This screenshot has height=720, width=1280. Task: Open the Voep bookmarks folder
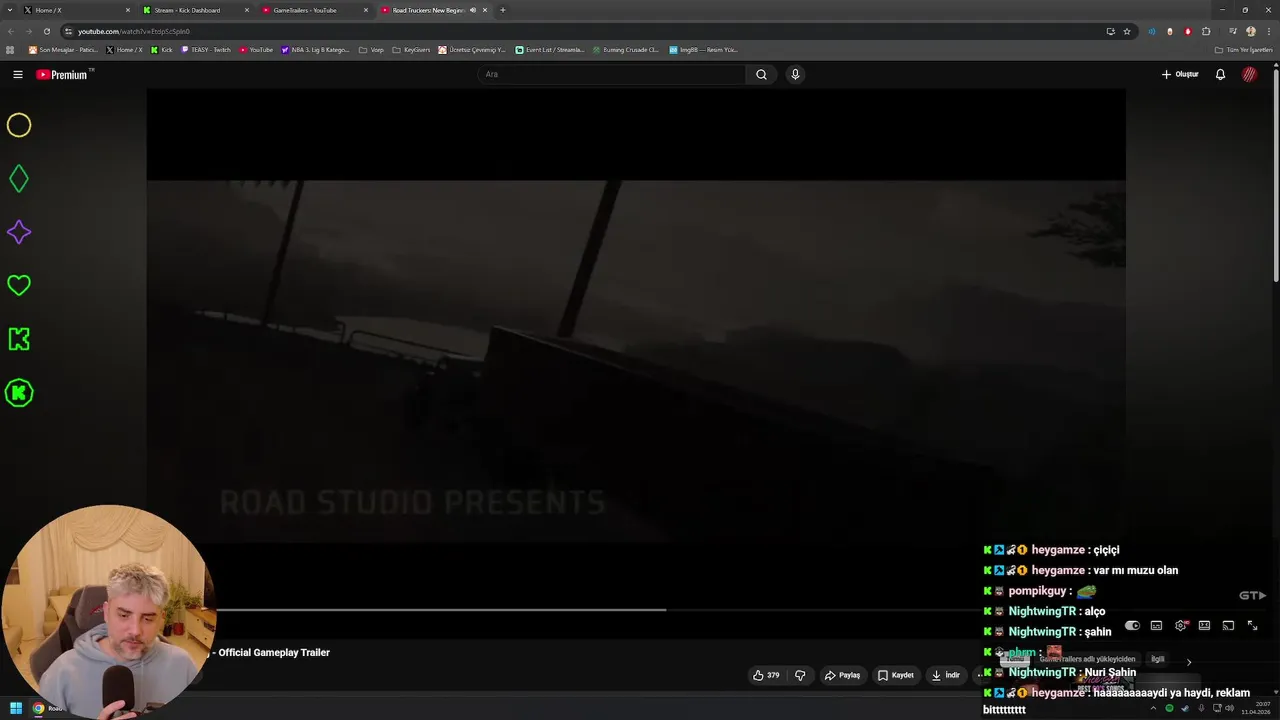[x=371, y=49]
